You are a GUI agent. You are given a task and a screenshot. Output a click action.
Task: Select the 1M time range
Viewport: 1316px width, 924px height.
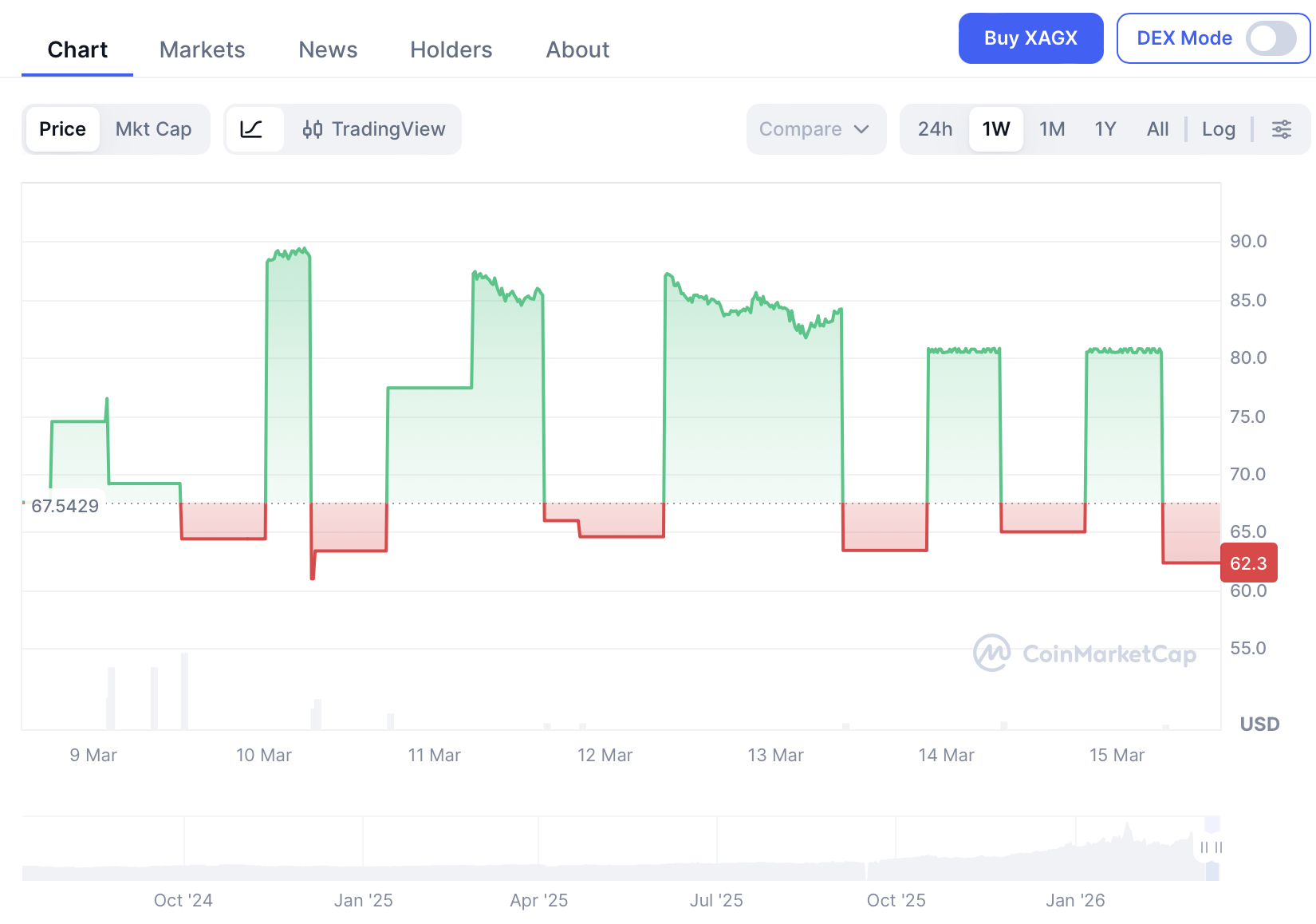(x=1052, y=128)
